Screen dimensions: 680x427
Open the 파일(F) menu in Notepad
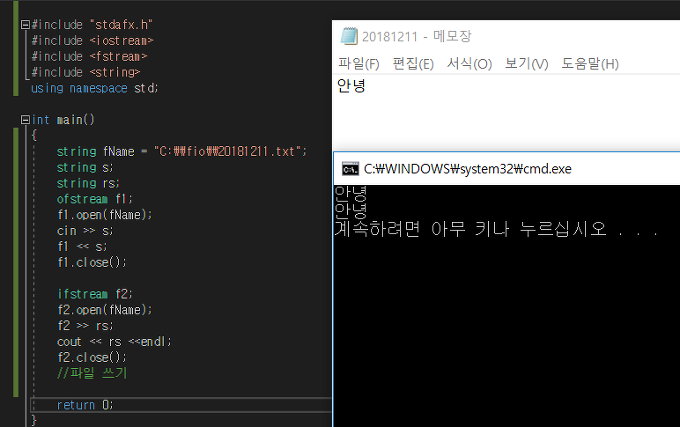pyautogui.click(x=359, y=64)
